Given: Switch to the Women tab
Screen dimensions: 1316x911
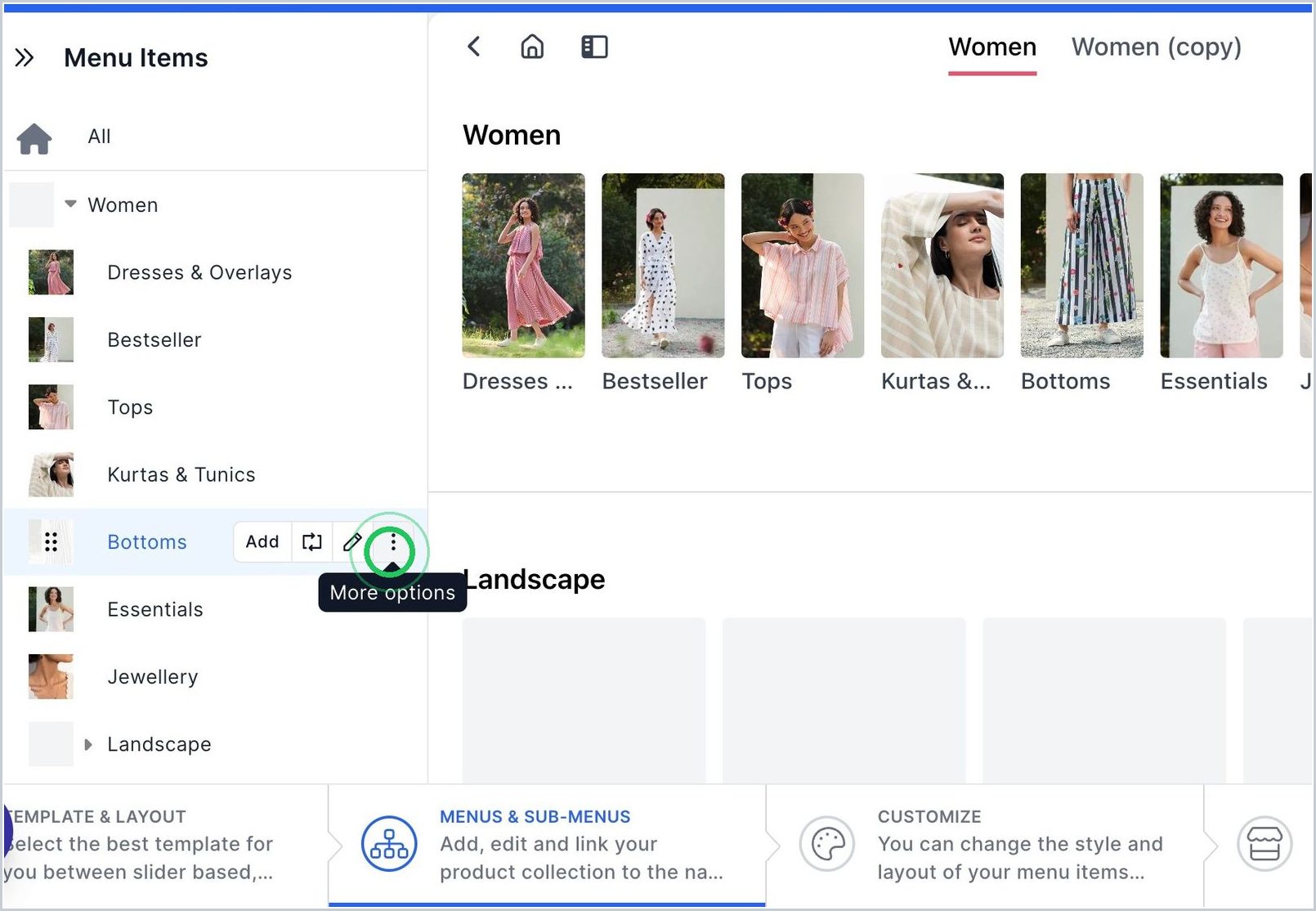Looking at the screenshot, I should (x=992, y=47).
